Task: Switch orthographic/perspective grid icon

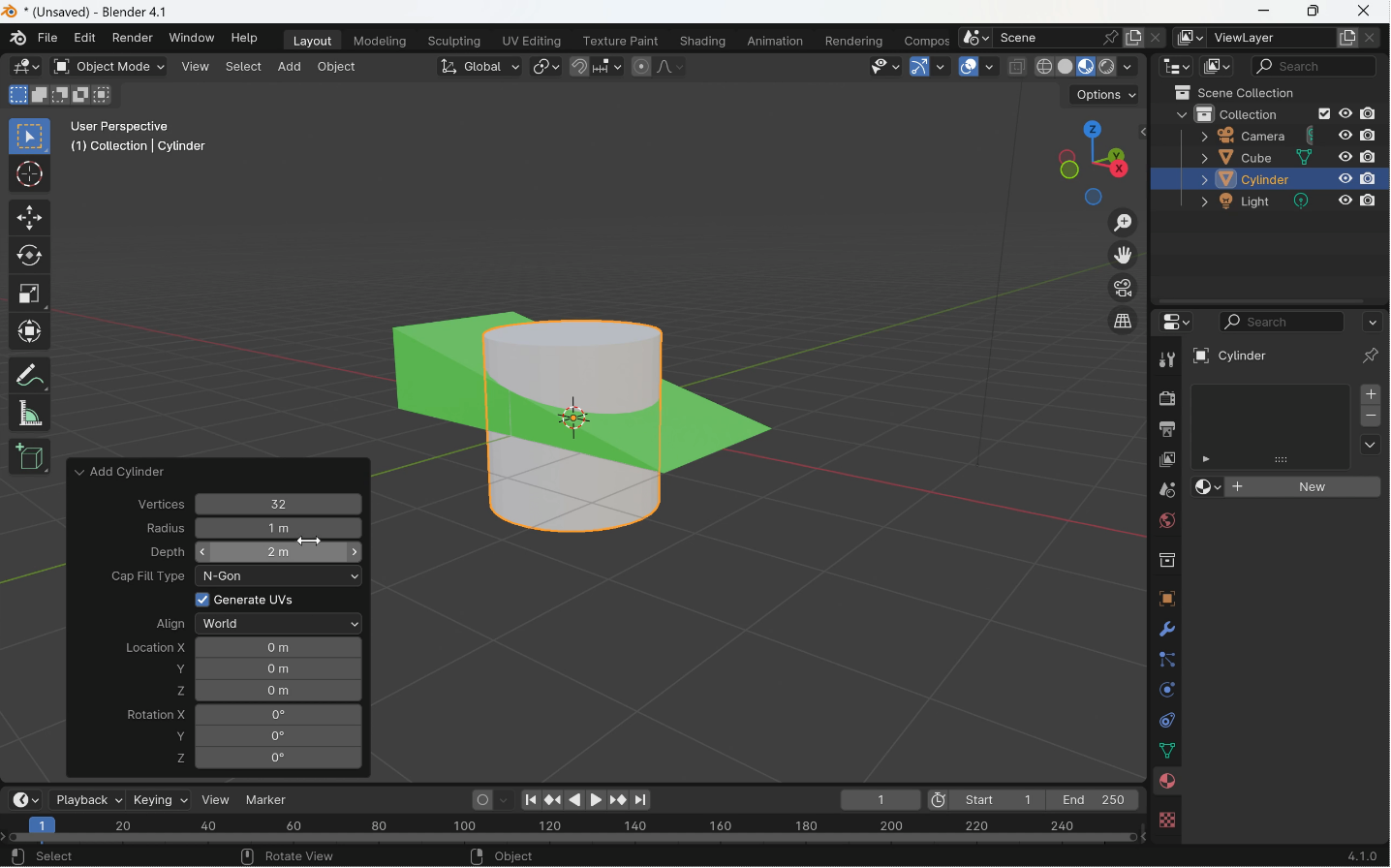Action: 1123,321
